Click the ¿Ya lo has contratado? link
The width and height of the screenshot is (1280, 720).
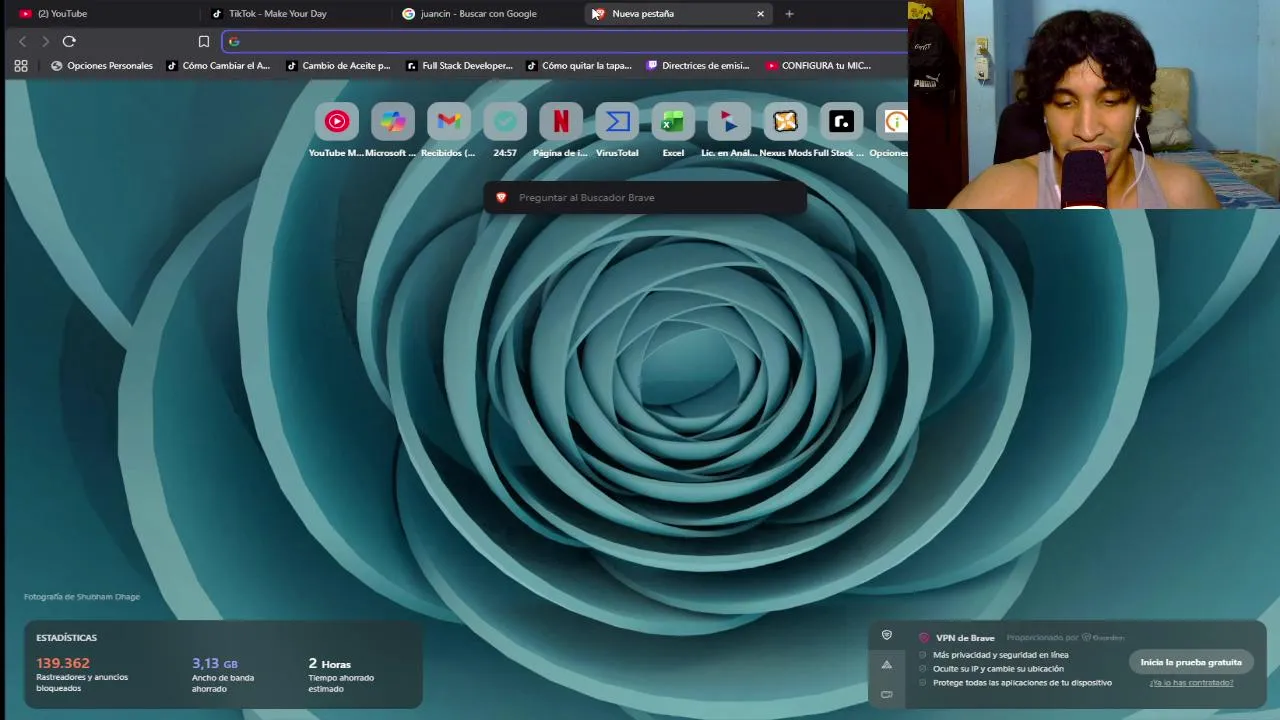(x=1191, y=683)
